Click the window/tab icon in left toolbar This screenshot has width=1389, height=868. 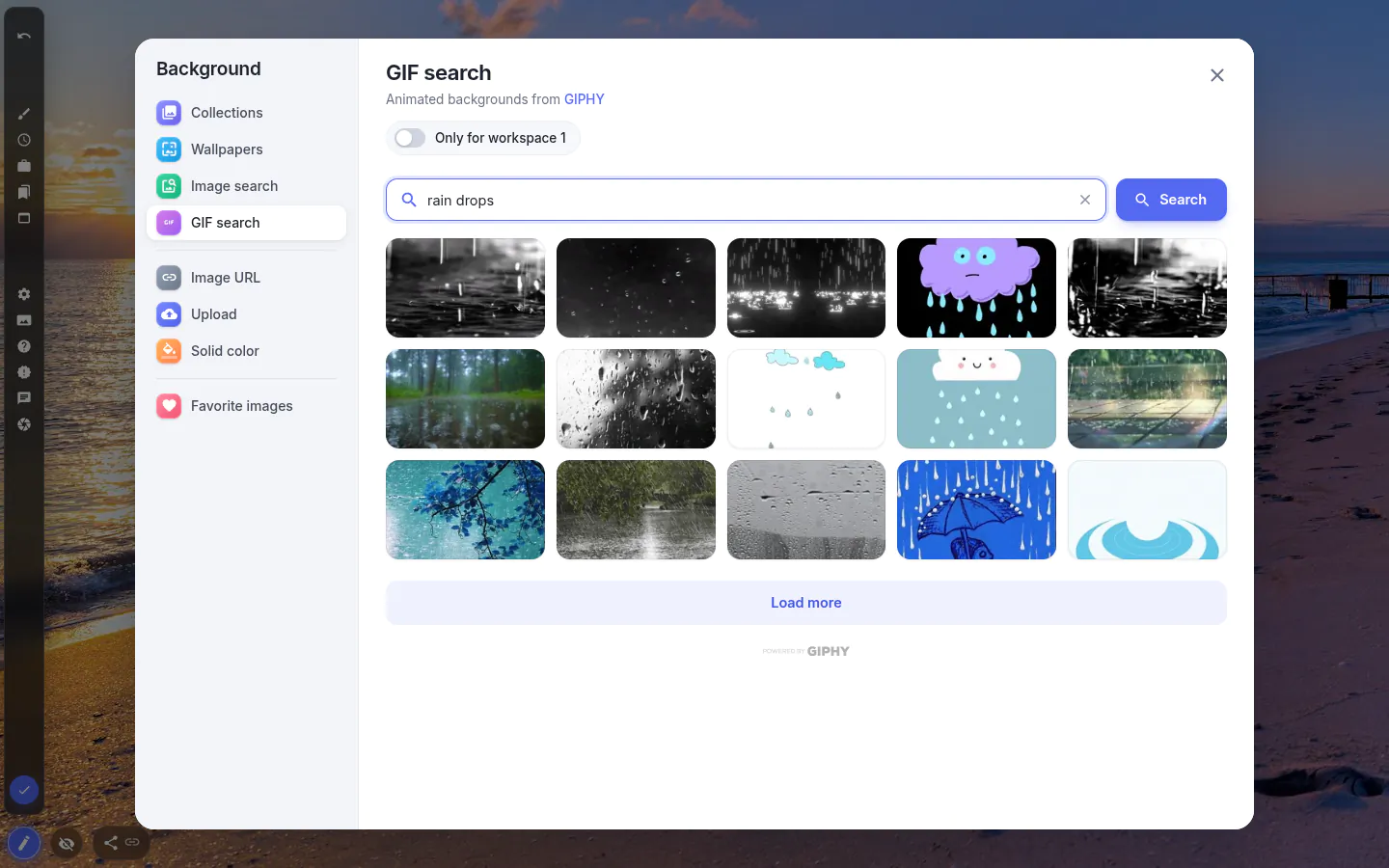point(24,218)
